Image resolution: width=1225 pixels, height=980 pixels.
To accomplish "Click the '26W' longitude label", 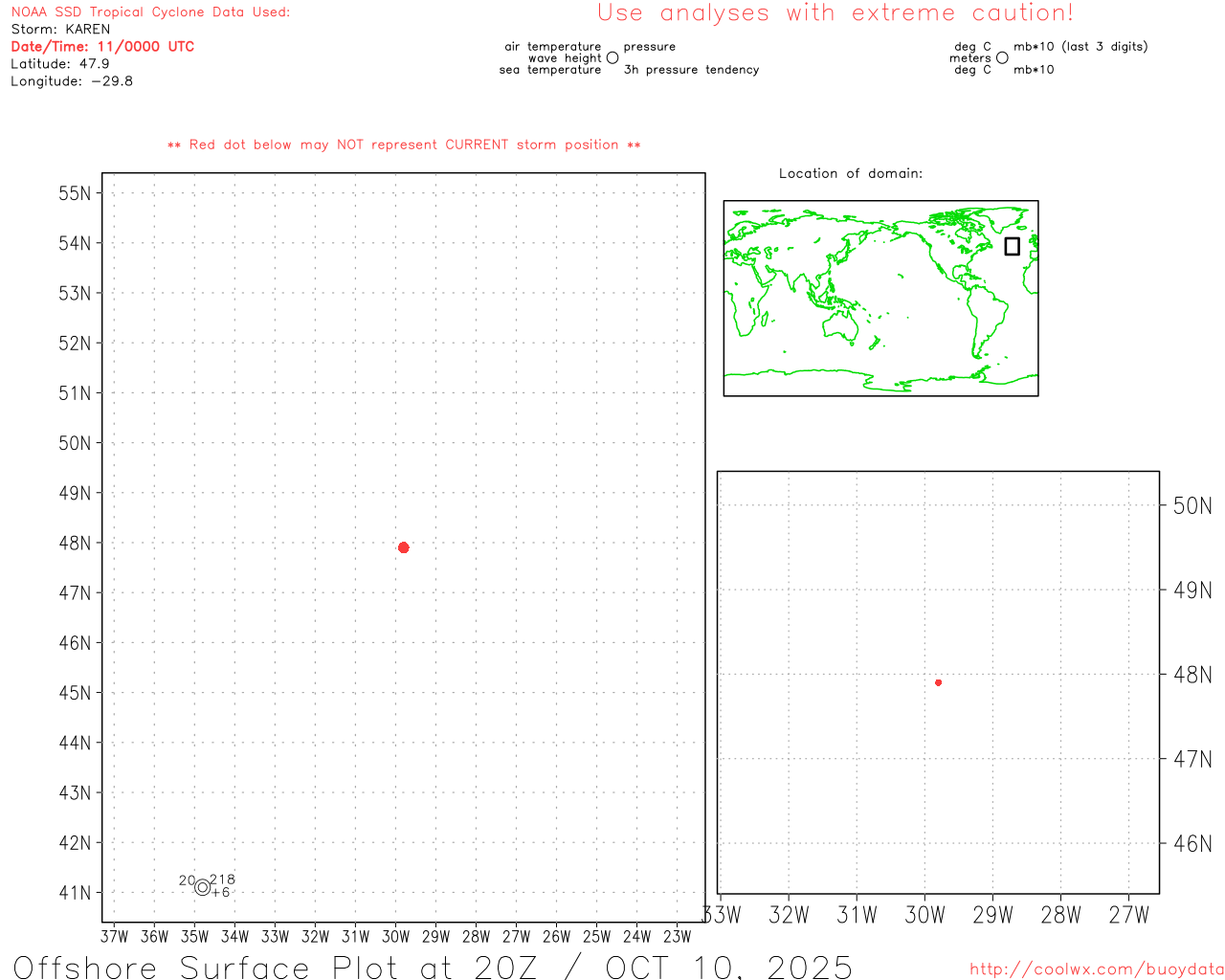I will 557,936.
